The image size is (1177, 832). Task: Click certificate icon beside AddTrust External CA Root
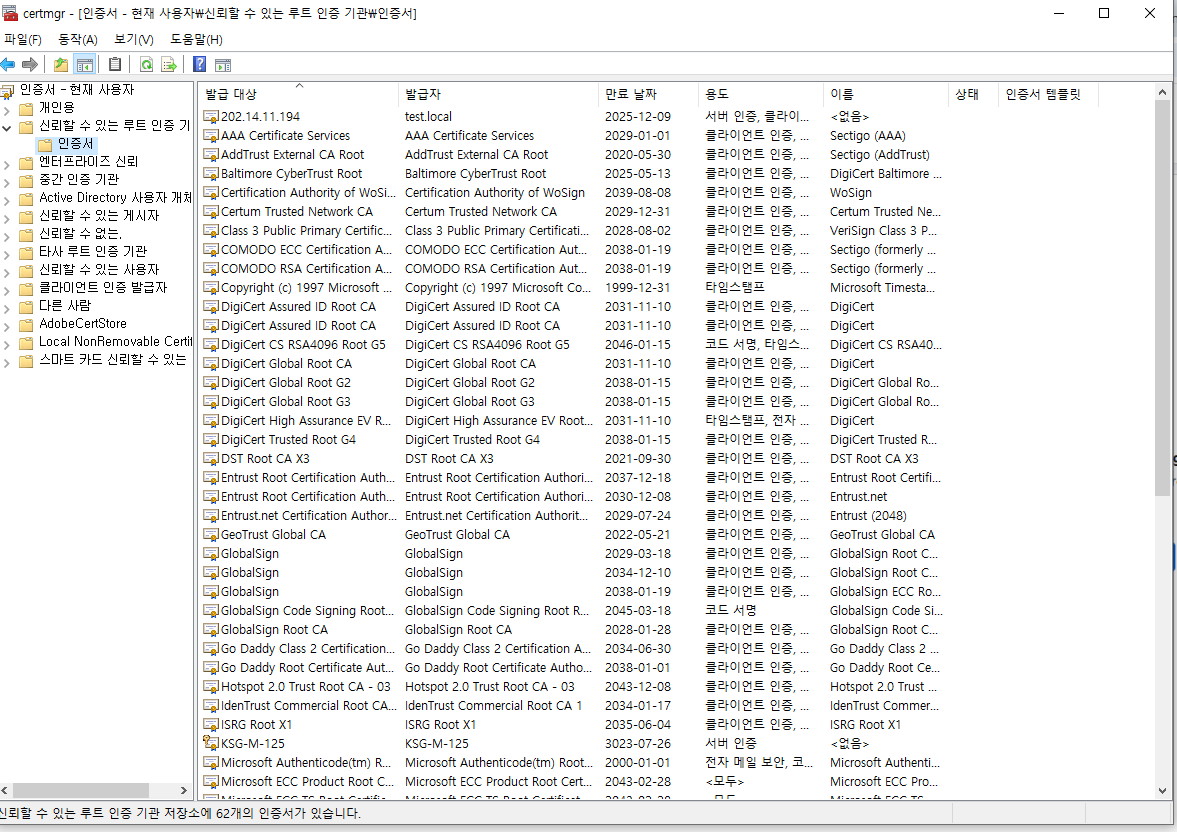(x=211, y=154)
